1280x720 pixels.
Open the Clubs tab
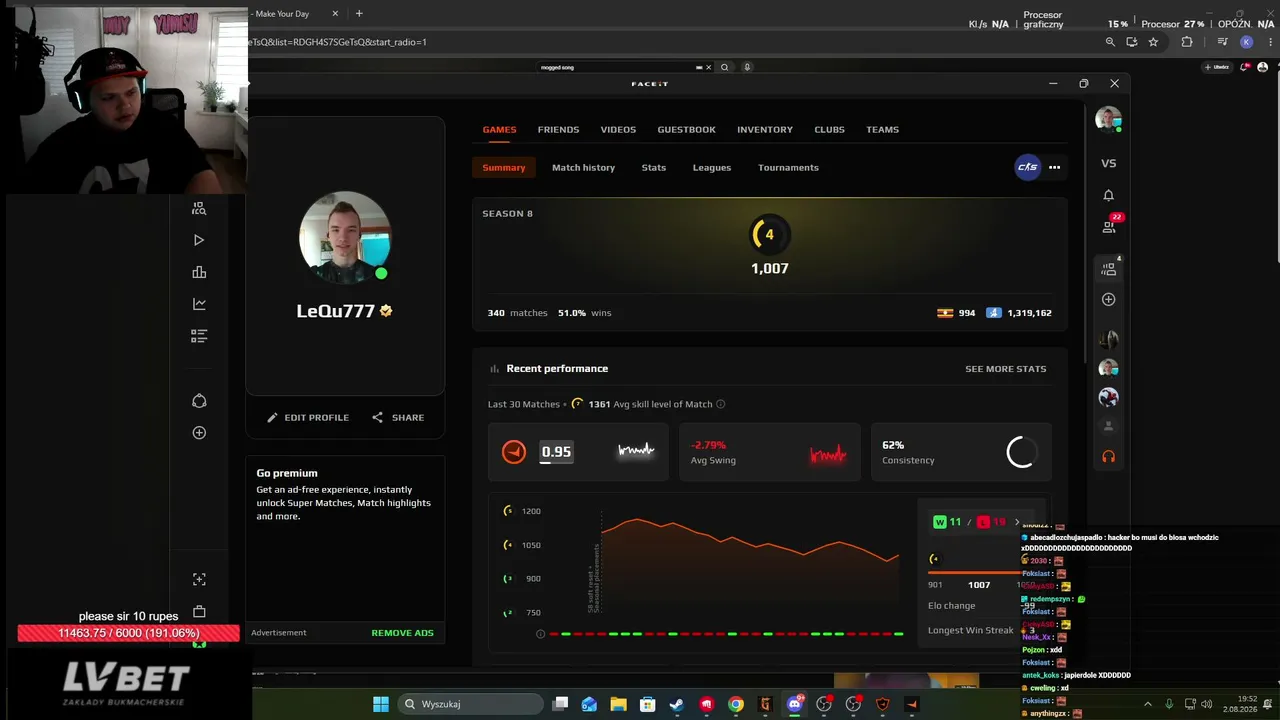tap(829, 129)
